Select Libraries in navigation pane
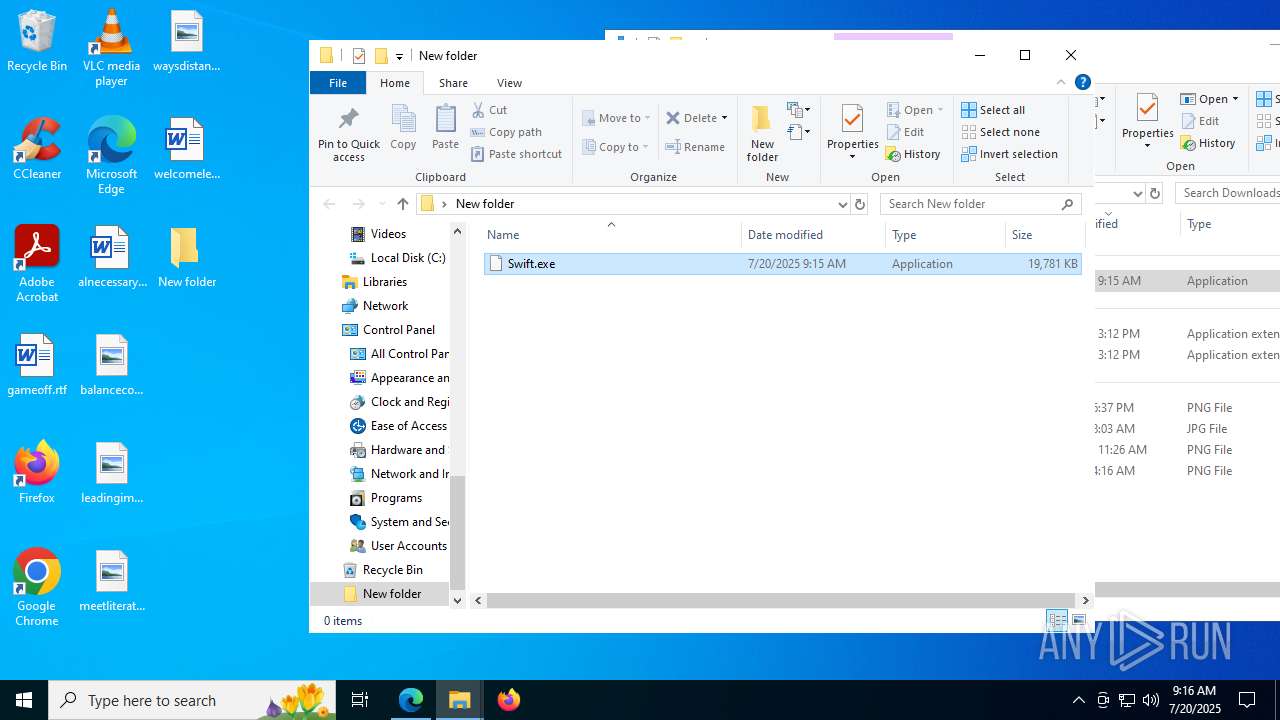 (x=384, y=282)
